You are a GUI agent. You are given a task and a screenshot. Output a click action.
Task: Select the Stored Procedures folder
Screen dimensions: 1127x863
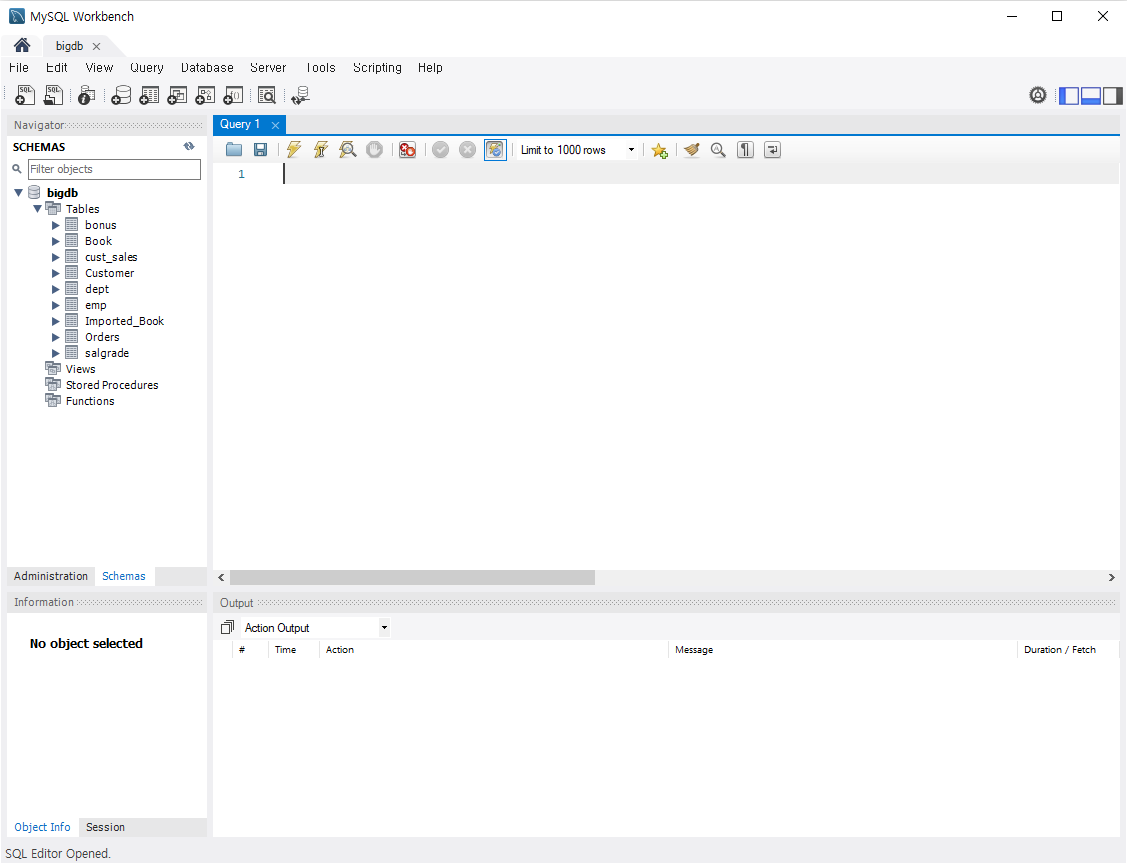(x=112, y=385)
